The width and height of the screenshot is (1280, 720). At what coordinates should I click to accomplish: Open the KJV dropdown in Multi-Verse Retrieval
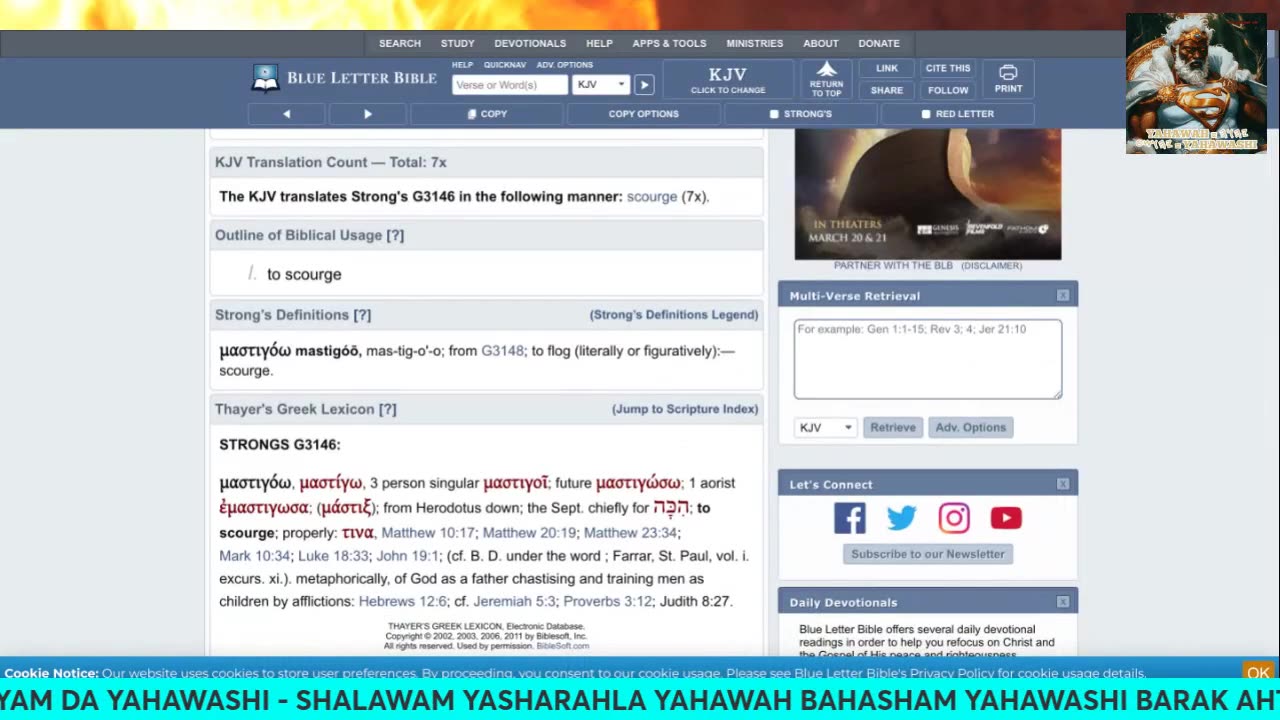tap(826, 427)
